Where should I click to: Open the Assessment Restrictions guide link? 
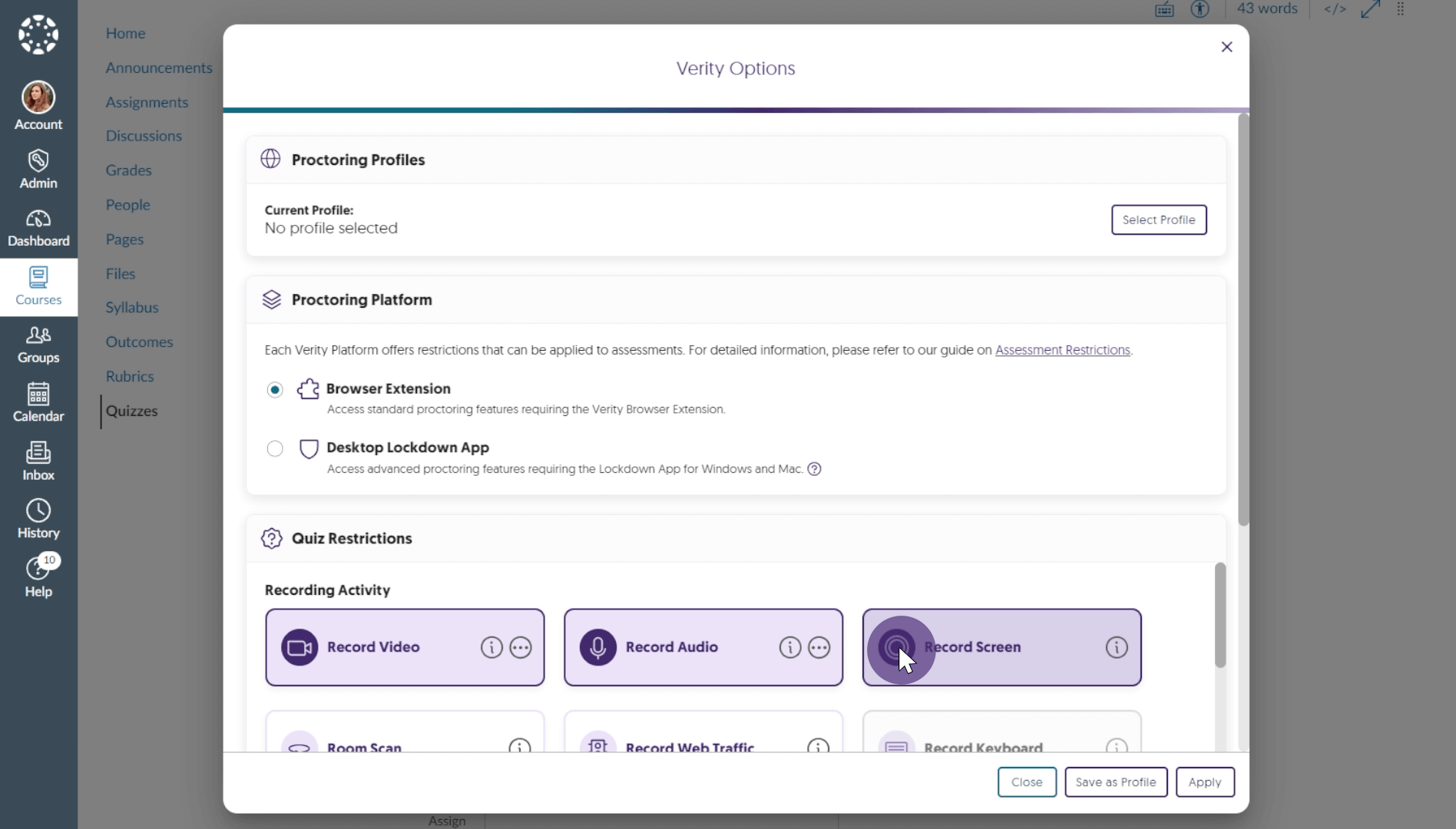click(1062, 350)
